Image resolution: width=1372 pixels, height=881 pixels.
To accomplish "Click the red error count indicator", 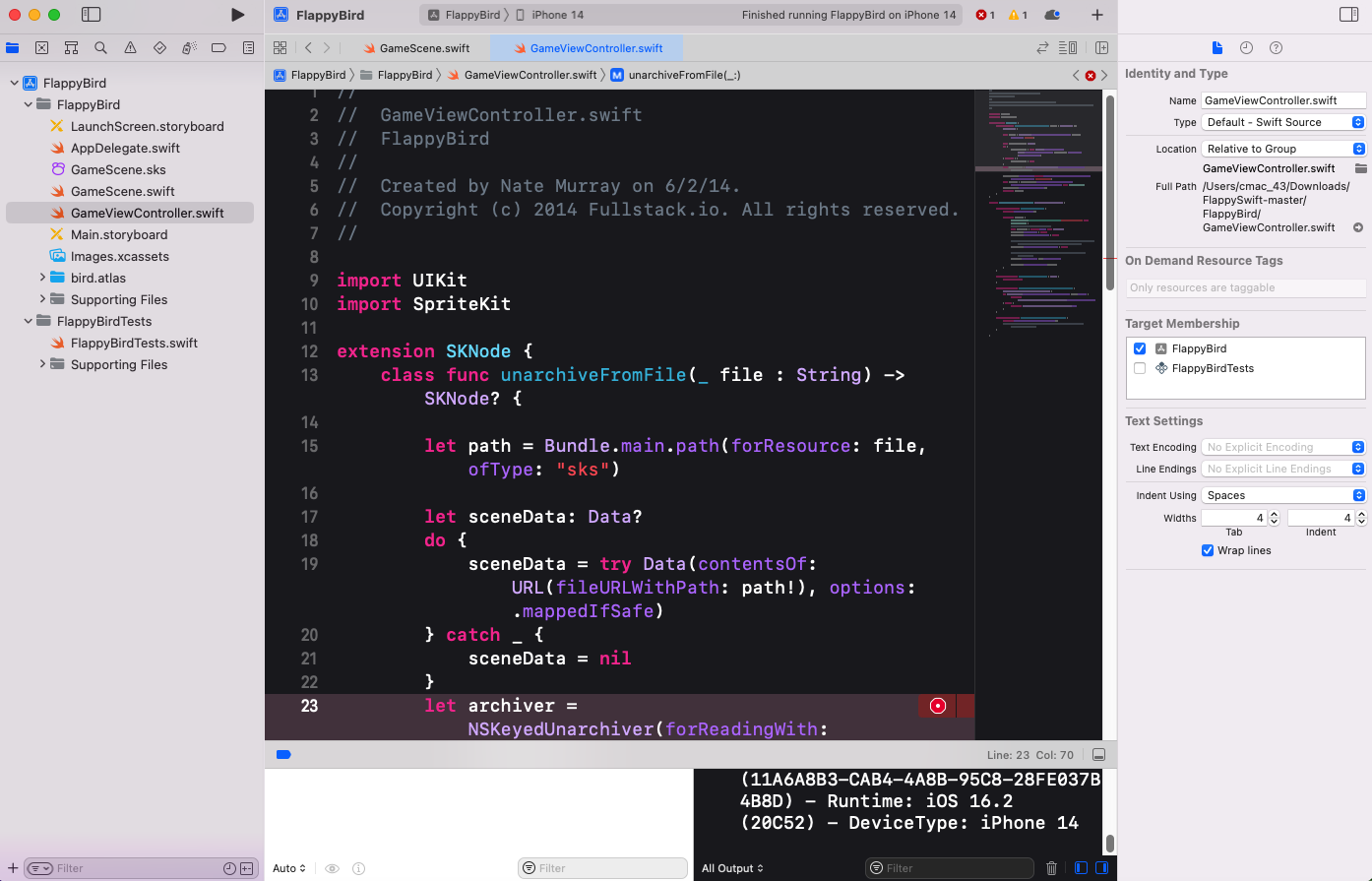I will [985, 15].
